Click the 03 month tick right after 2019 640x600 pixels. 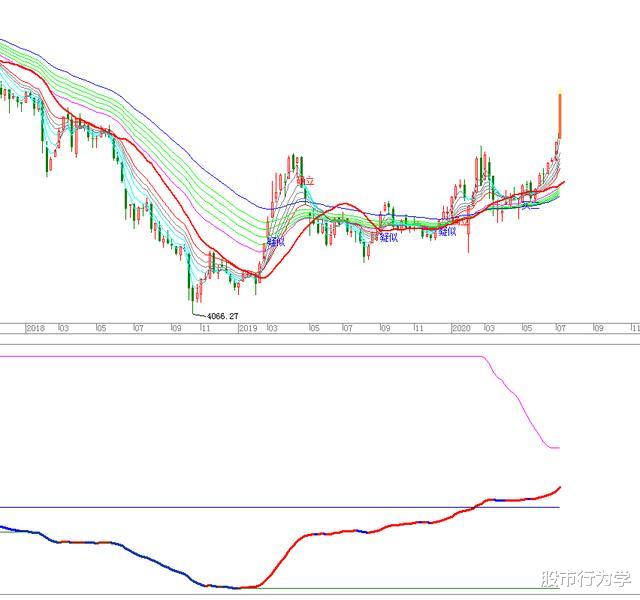(x=272, y=328)
